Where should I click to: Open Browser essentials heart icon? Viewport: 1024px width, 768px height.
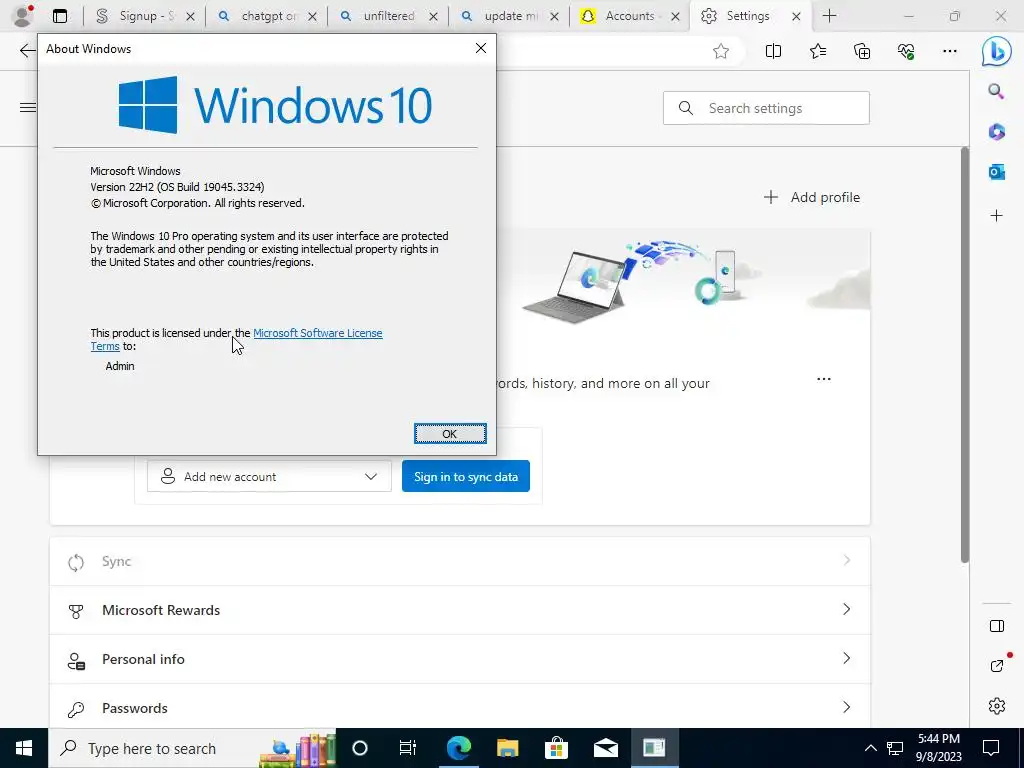click(x=906, y=52)
